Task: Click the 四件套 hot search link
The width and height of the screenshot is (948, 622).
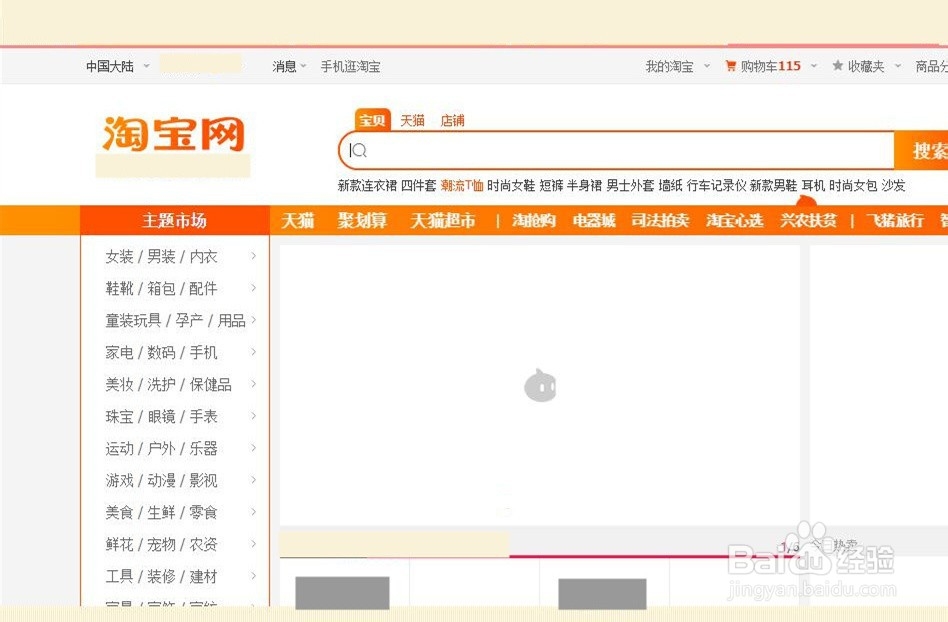Action: point(418,186)
